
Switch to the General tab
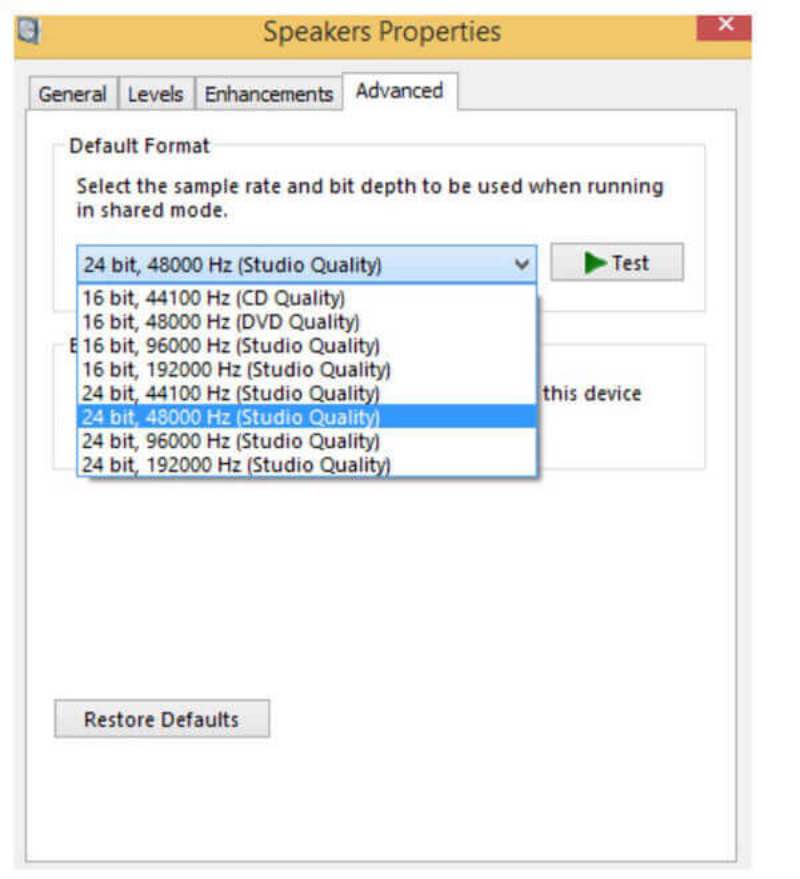(72, 94)
